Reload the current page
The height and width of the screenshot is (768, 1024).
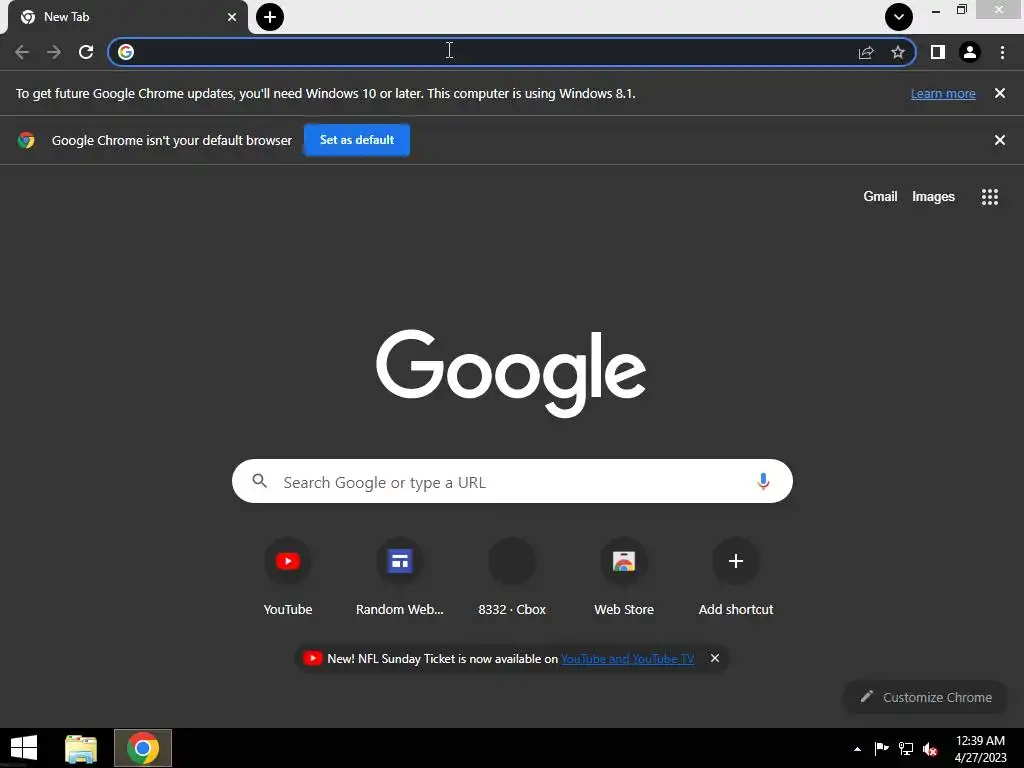[86, 52]
